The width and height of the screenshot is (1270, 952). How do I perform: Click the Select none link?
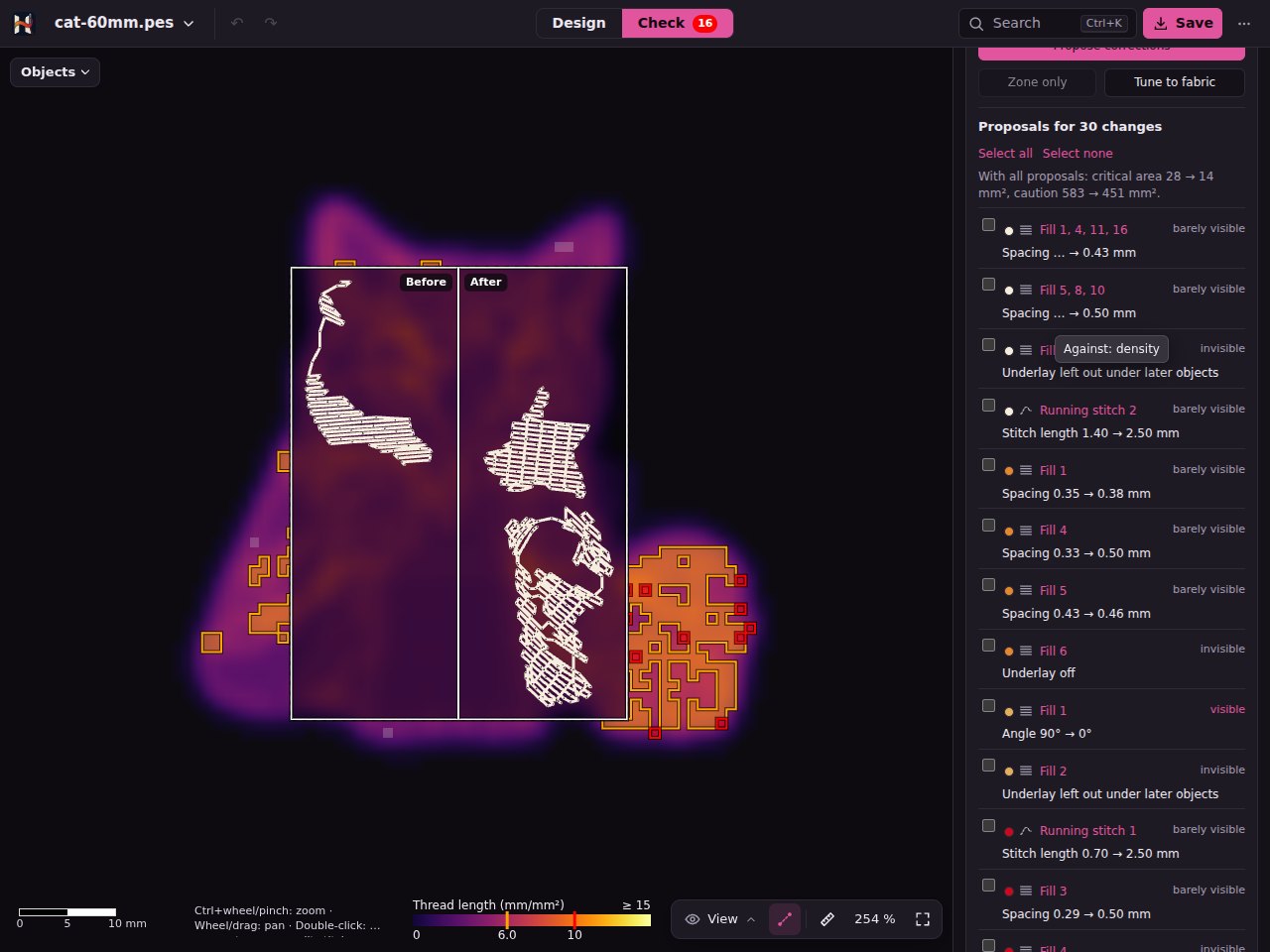1078,154
